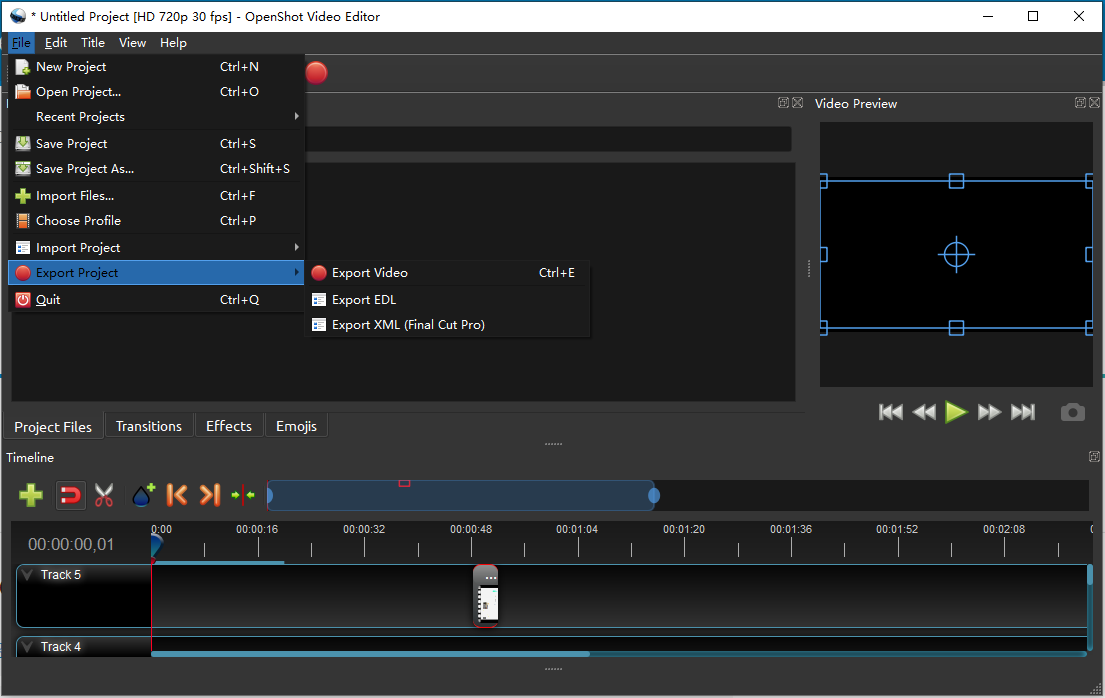Choose Open Project... from File menu
The width and height of the screenshot is (1105, 698).
pyautogui.click(x=156, y=92)
